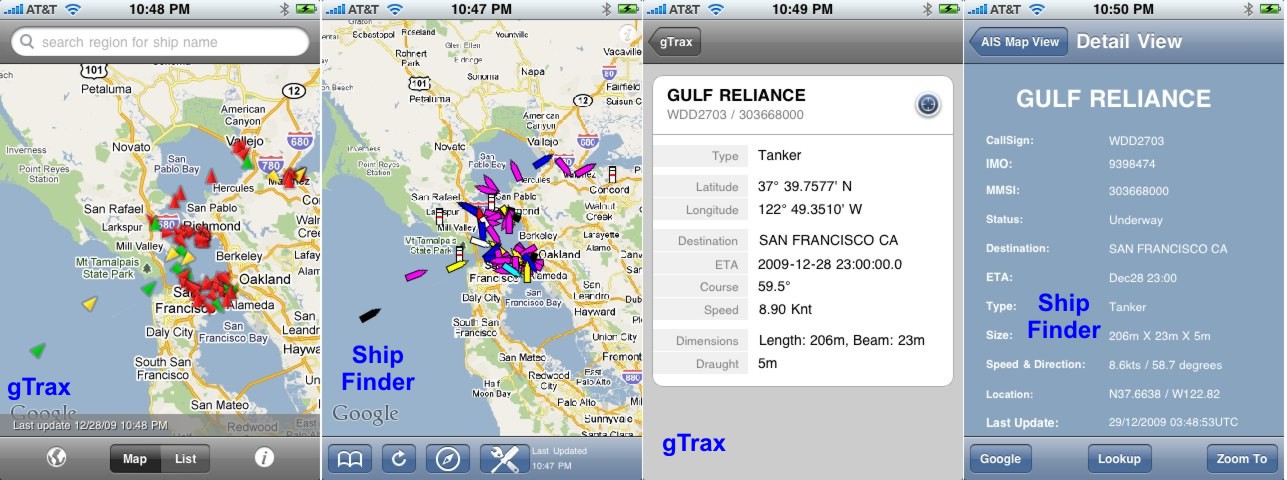
Task: Tap the latitude value 37° 39.7577' N
Action: pos(806,187)
